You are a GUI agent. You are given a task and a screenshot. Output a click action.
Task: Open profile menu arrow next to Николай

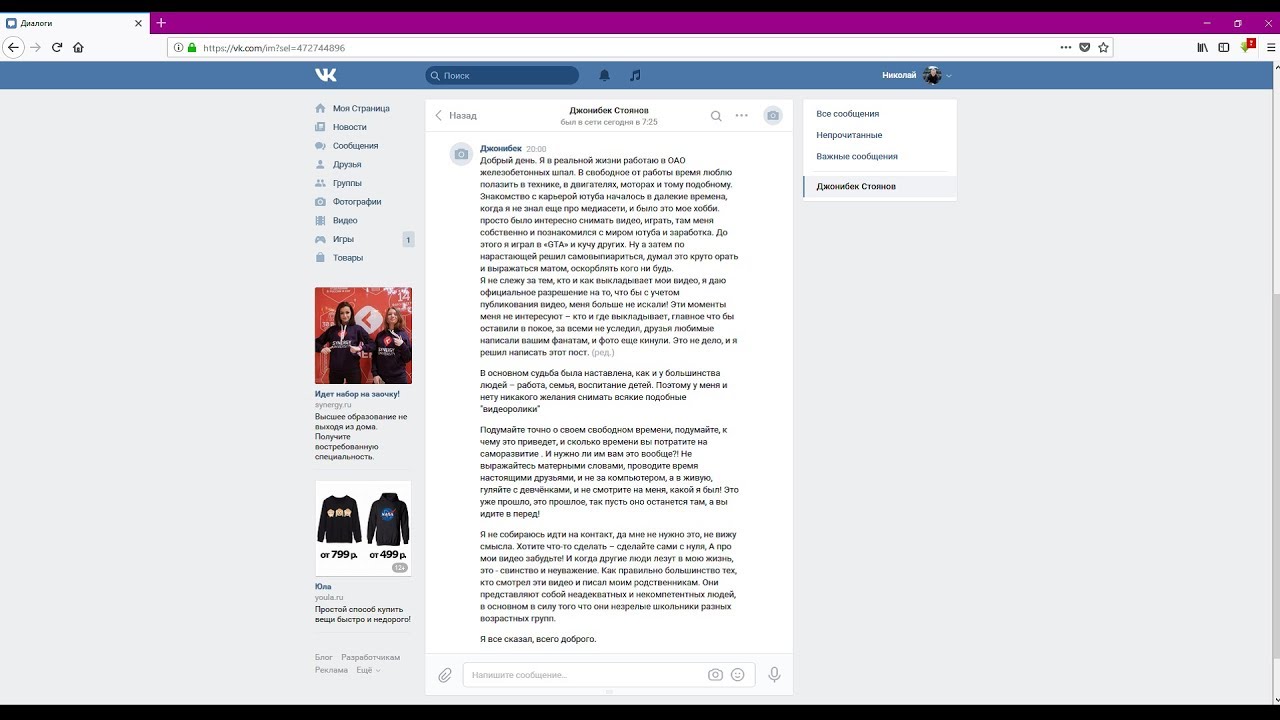tap(949, 76)
